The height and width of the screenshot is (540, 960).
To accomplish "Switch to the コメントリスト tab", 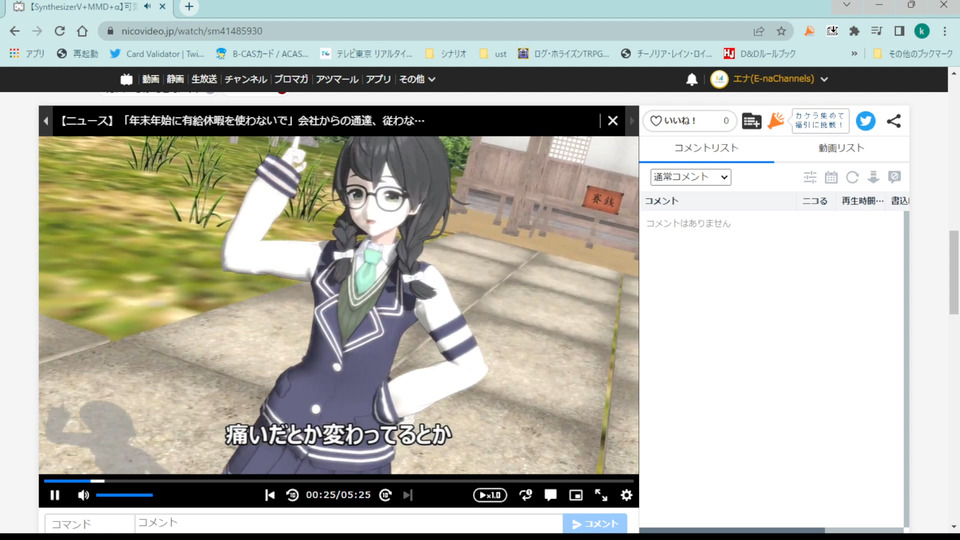I will click(x=706, y=148).
